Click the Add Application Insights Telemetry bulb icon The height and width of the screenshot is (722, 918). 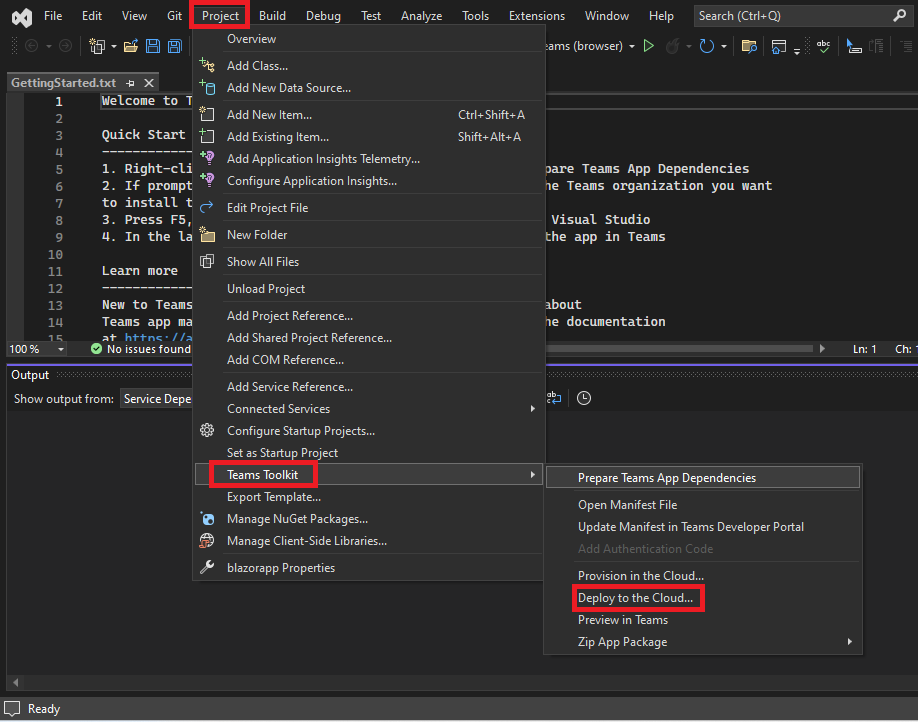207,158
